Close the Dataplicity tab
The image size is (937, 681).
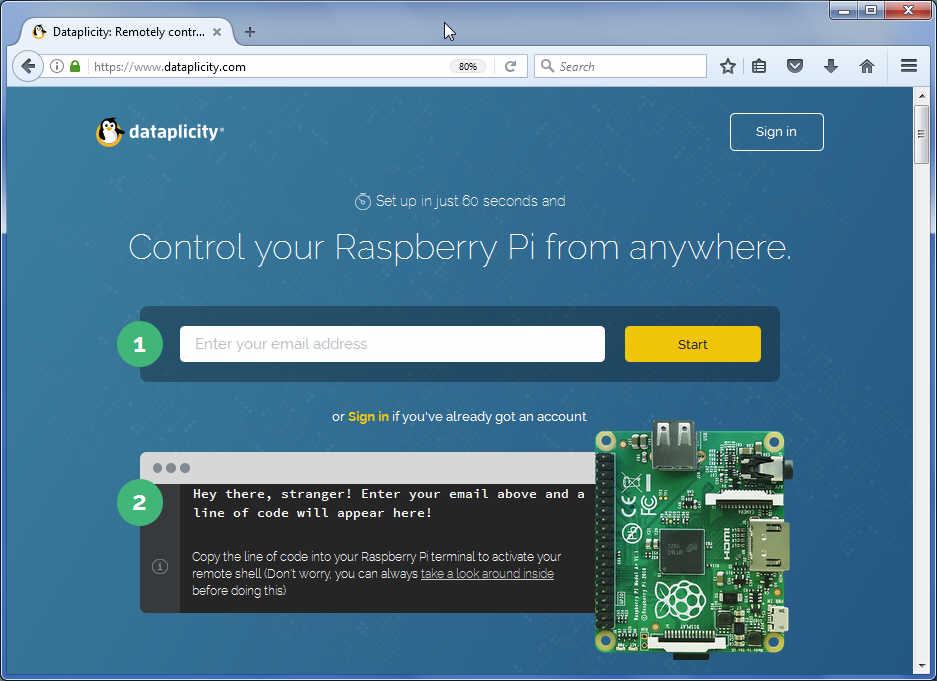[x=217, y=32]
